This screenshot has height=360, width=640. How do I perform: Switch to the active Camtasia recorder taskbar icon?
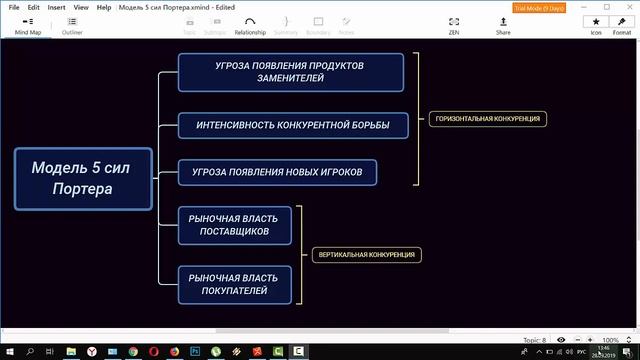coord(298,351)
